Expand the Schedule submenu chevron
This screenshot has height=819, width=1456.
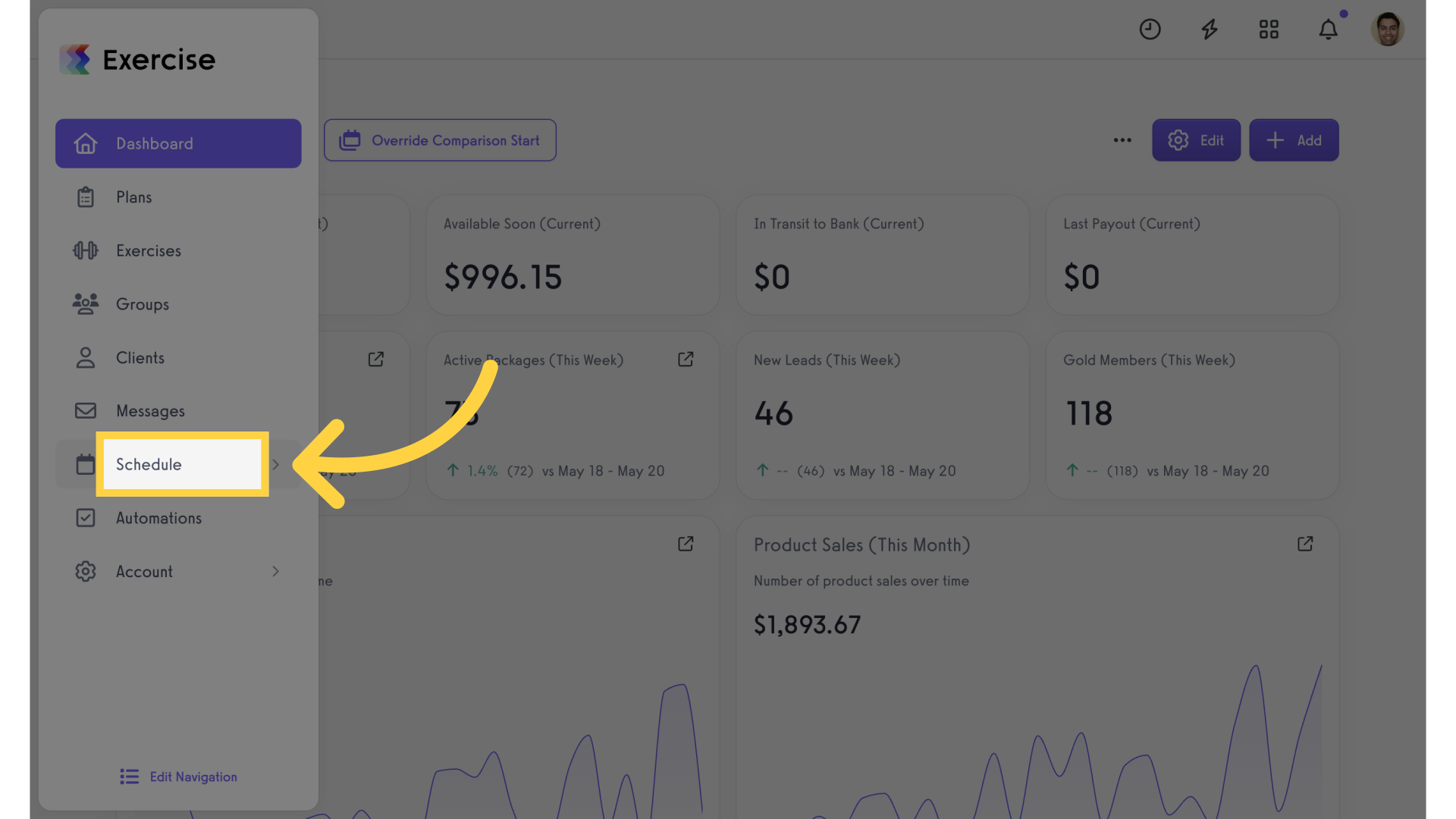click(x=276, y=464)
